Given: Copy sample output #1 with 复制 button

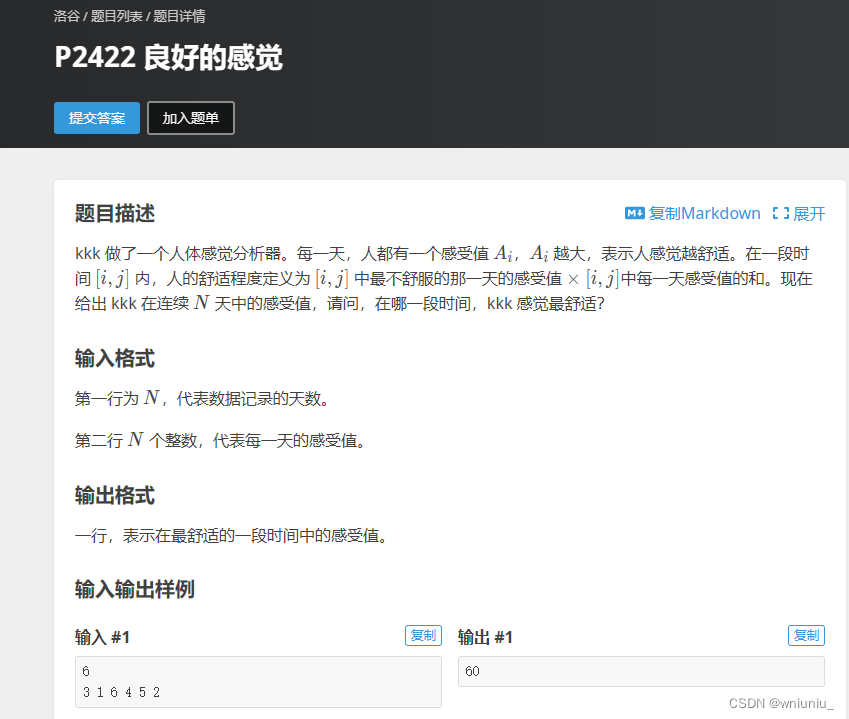Looking at the screenshot, I should coord(806,635).
